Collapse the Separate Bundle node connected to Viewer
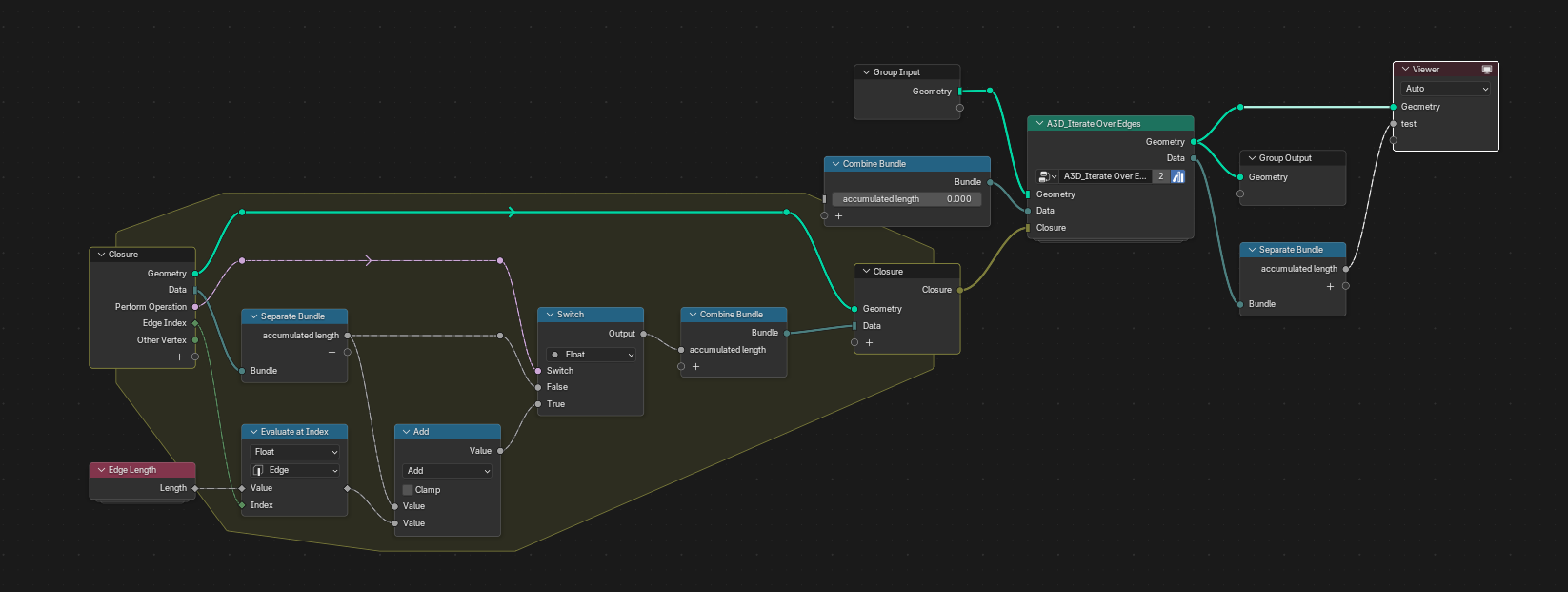Viewport: 1568px width, 592px height. point(1252,250)
